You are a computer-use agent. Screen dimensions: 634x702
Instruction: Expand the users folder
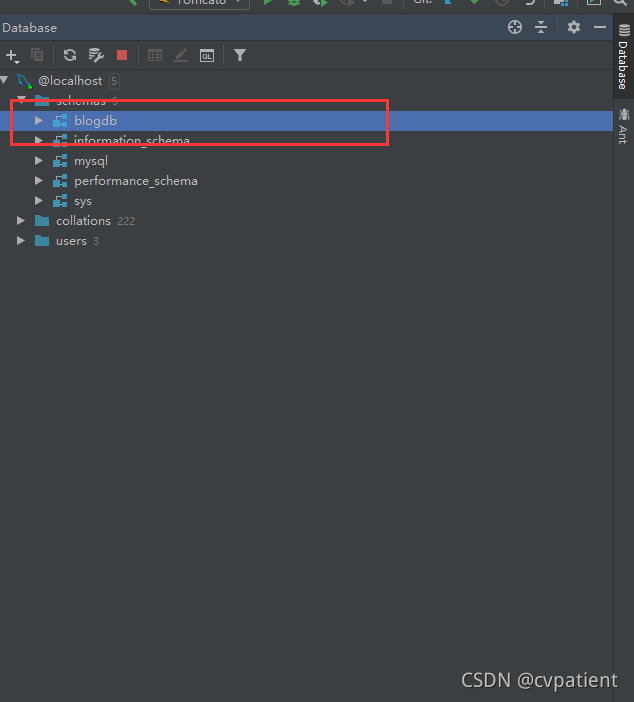(x=21, y=240)
